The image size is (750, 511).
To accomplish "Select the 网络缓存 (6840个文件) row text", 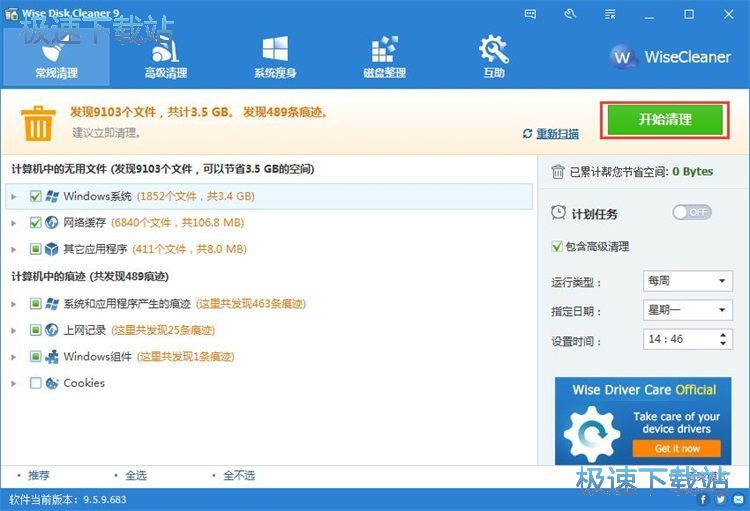I will pyautogui.click(x=154, y=222).
